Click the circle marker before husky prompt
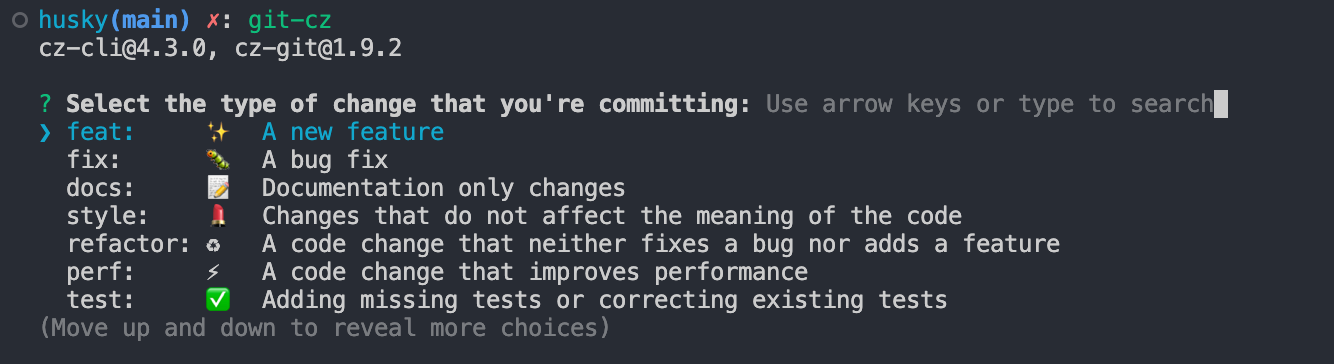The height and width of the screenshot is (364, 1334). [x=19, y=20]
